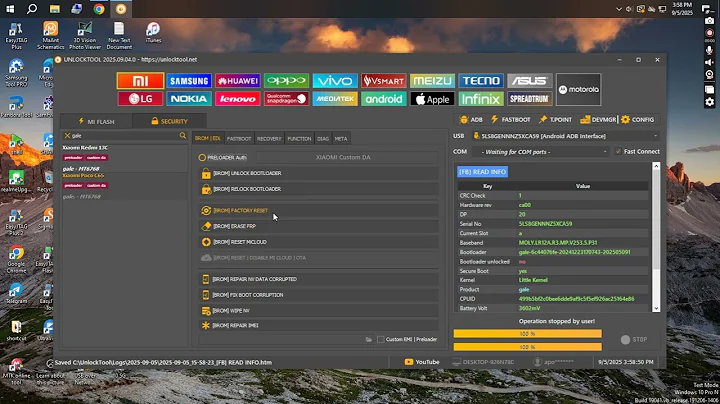The width and height of the screenshot is (720, 404).
Task: Choose the Lenovo brand tile
Action: click(x=237, y=99)
